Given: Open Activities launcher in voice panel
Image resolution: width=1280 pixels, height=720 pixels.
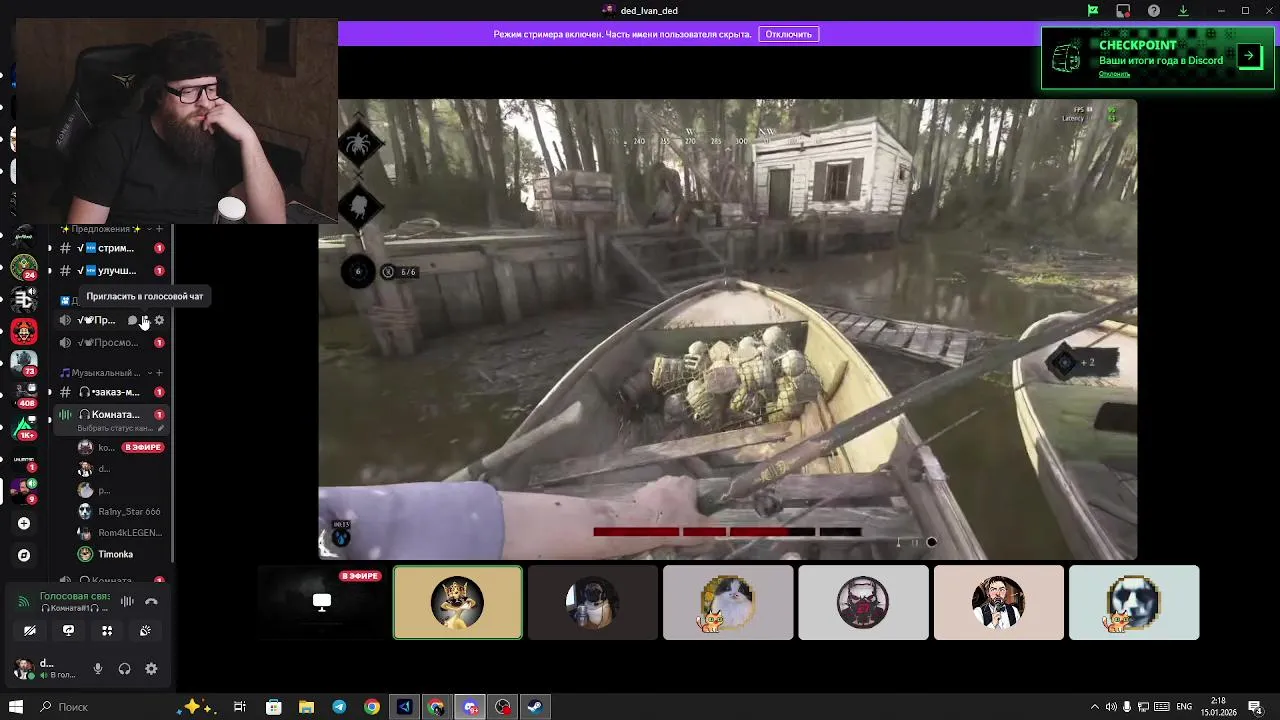Looking at the screenshot, I should [x=107, y=630].
